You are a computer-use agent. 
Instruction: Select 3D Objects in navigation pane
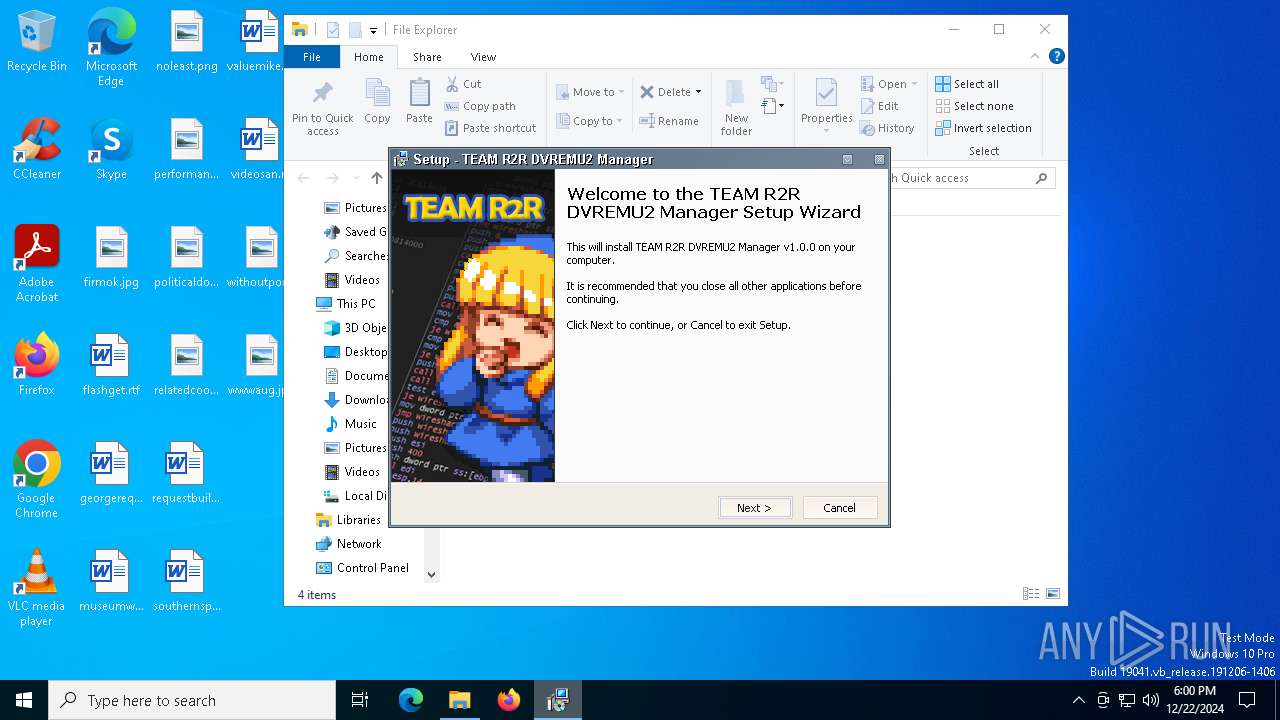click(355, 328)
